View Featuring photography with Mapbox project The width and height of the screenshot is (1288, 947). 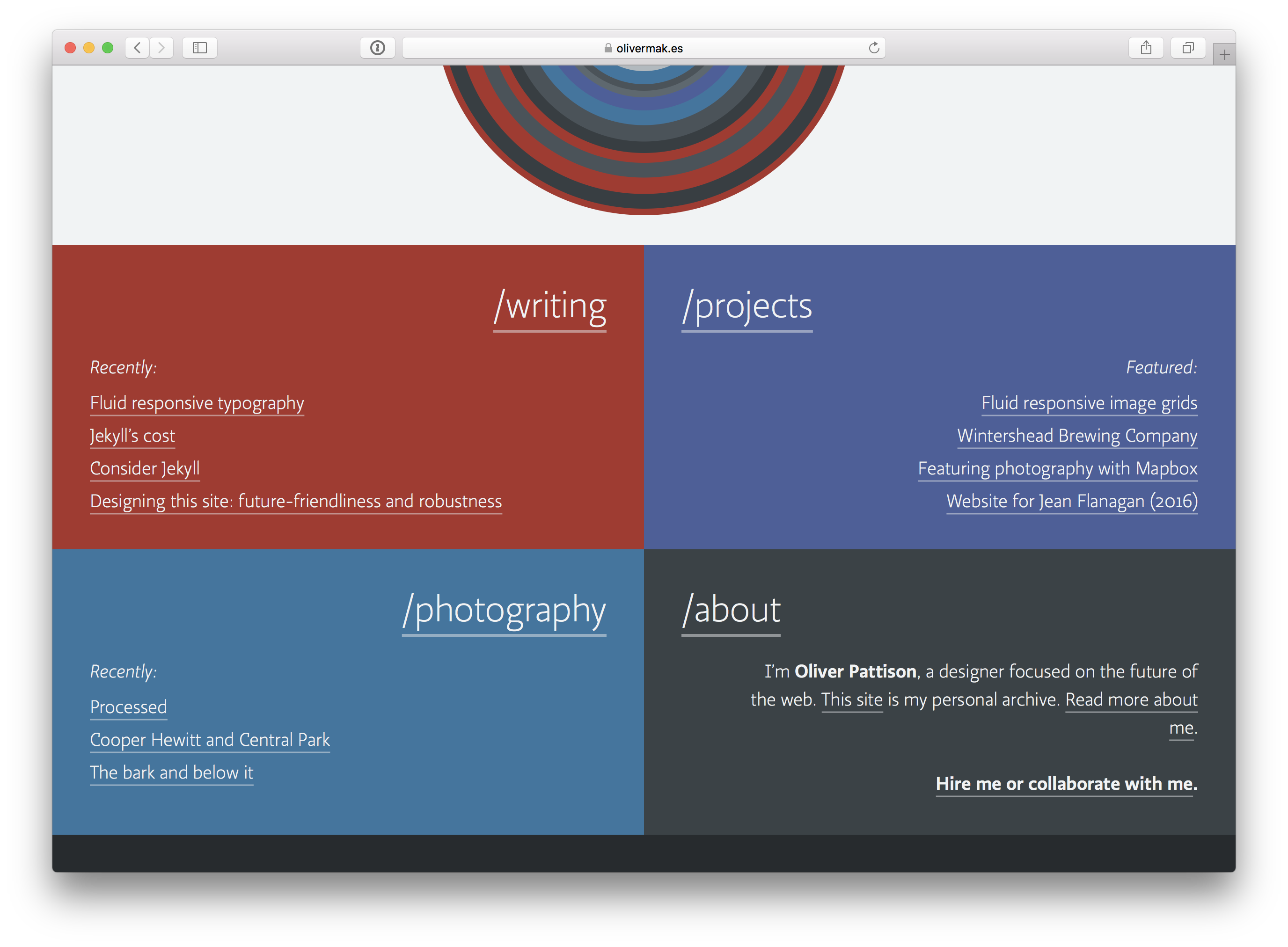(x=1057, y=468)
